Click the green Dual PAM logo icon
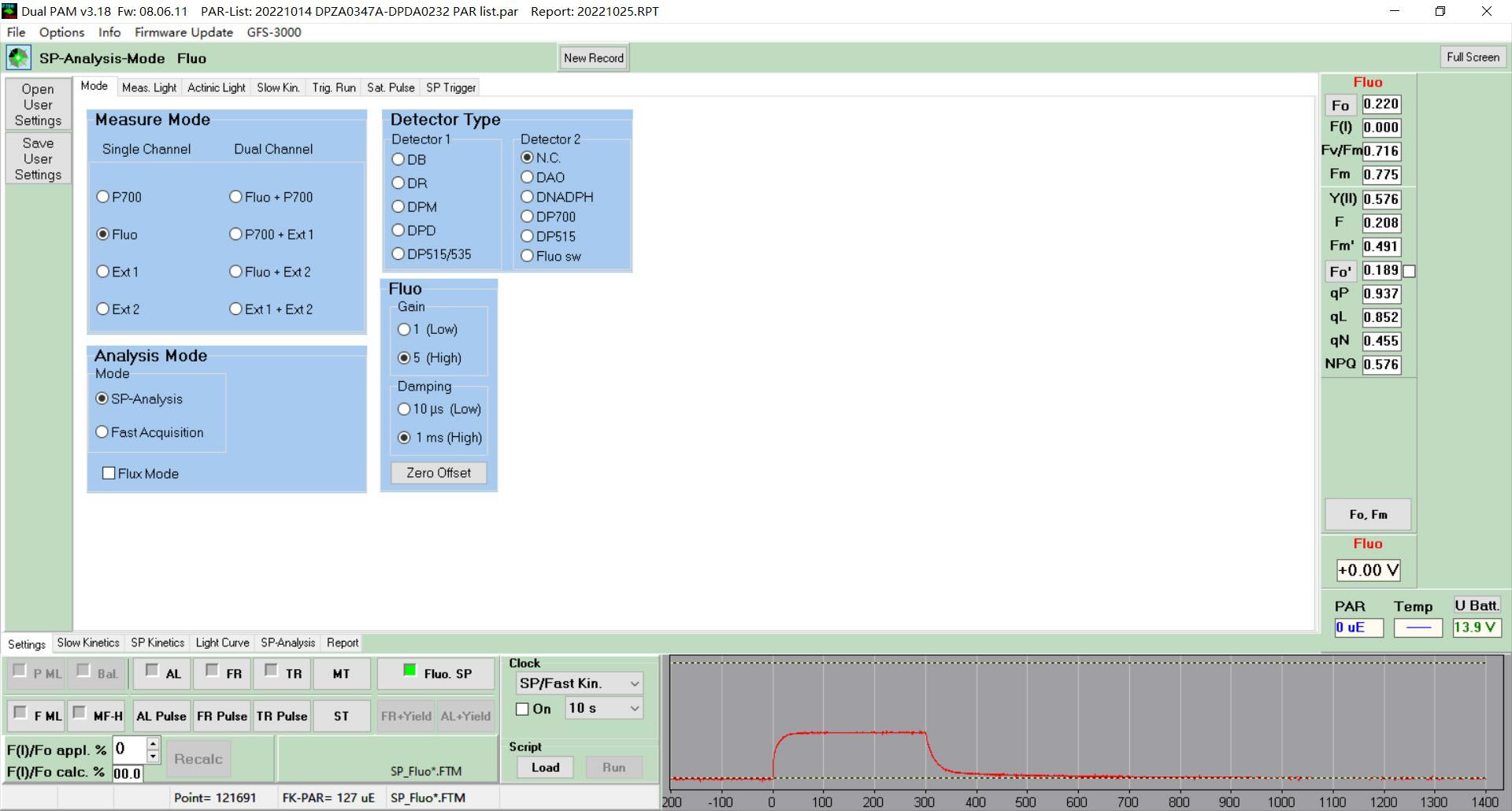Screen dimensions: 1512x811 coord(18,57)
